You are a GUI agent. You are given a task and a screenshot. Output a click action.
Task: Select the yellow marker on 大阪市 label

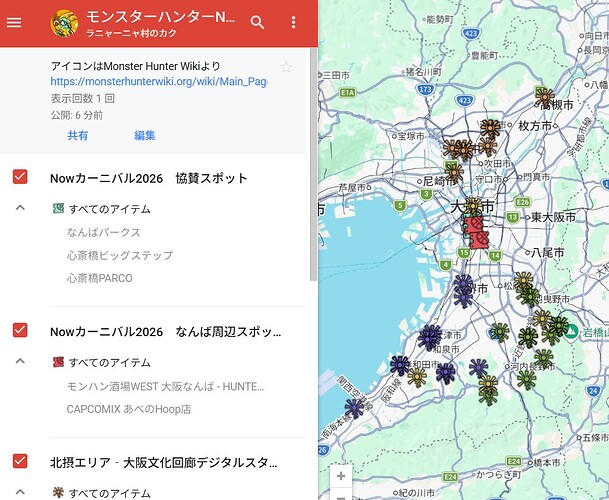473,206
